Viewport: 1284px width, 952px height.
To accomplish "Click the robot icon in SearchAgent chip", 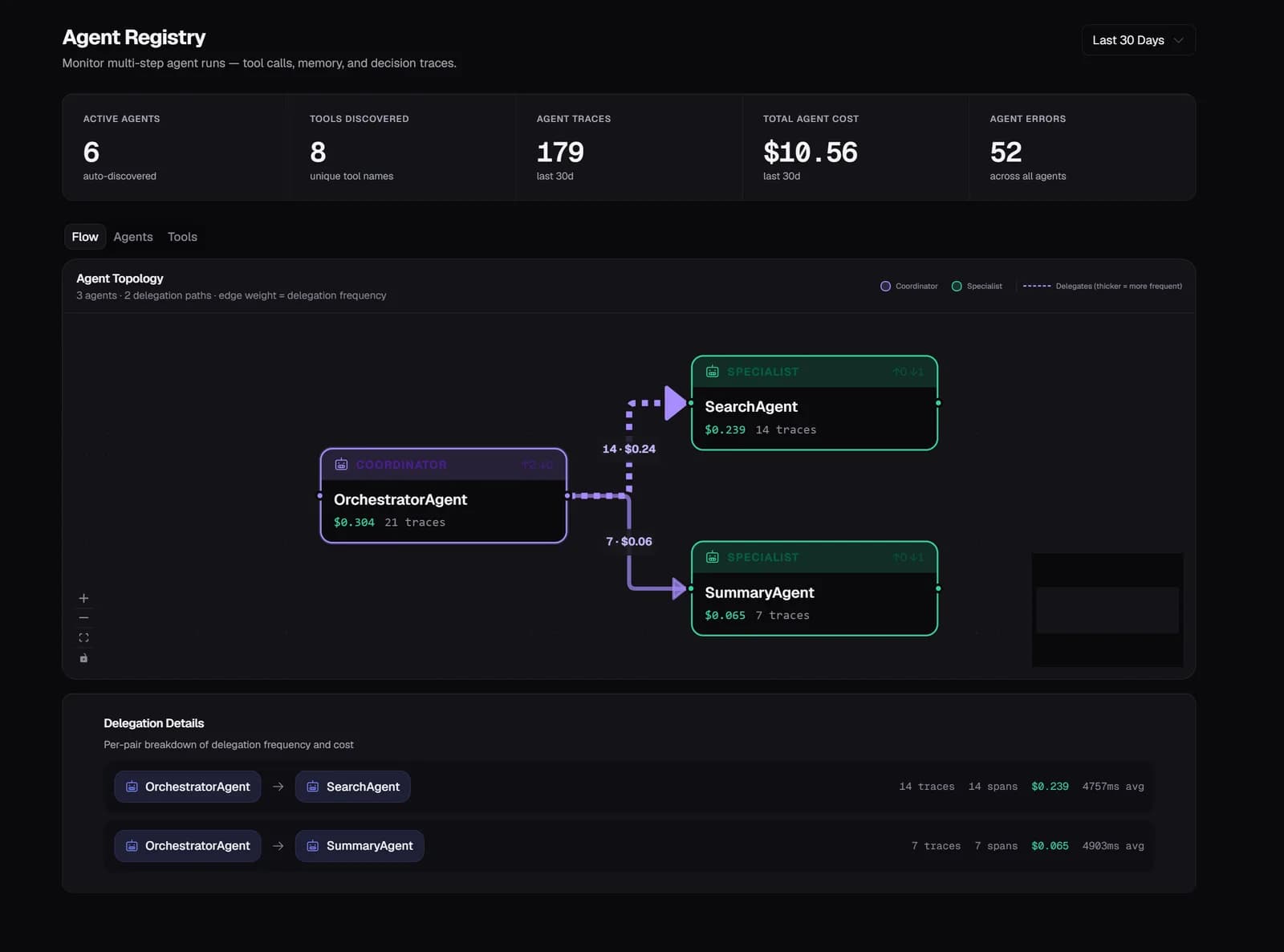I will point(313,787).
